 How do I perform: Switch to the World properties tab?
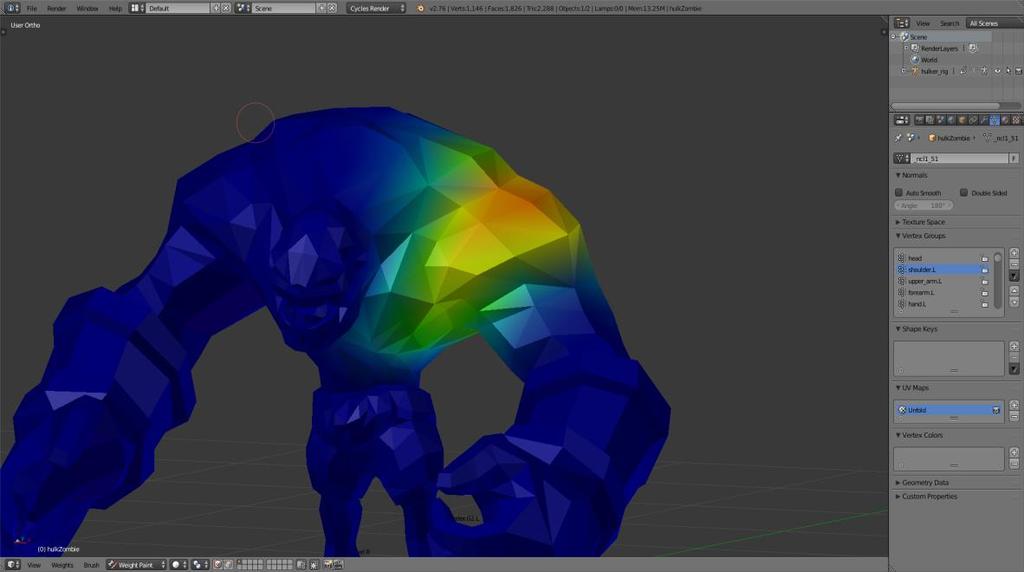(951, 120)
